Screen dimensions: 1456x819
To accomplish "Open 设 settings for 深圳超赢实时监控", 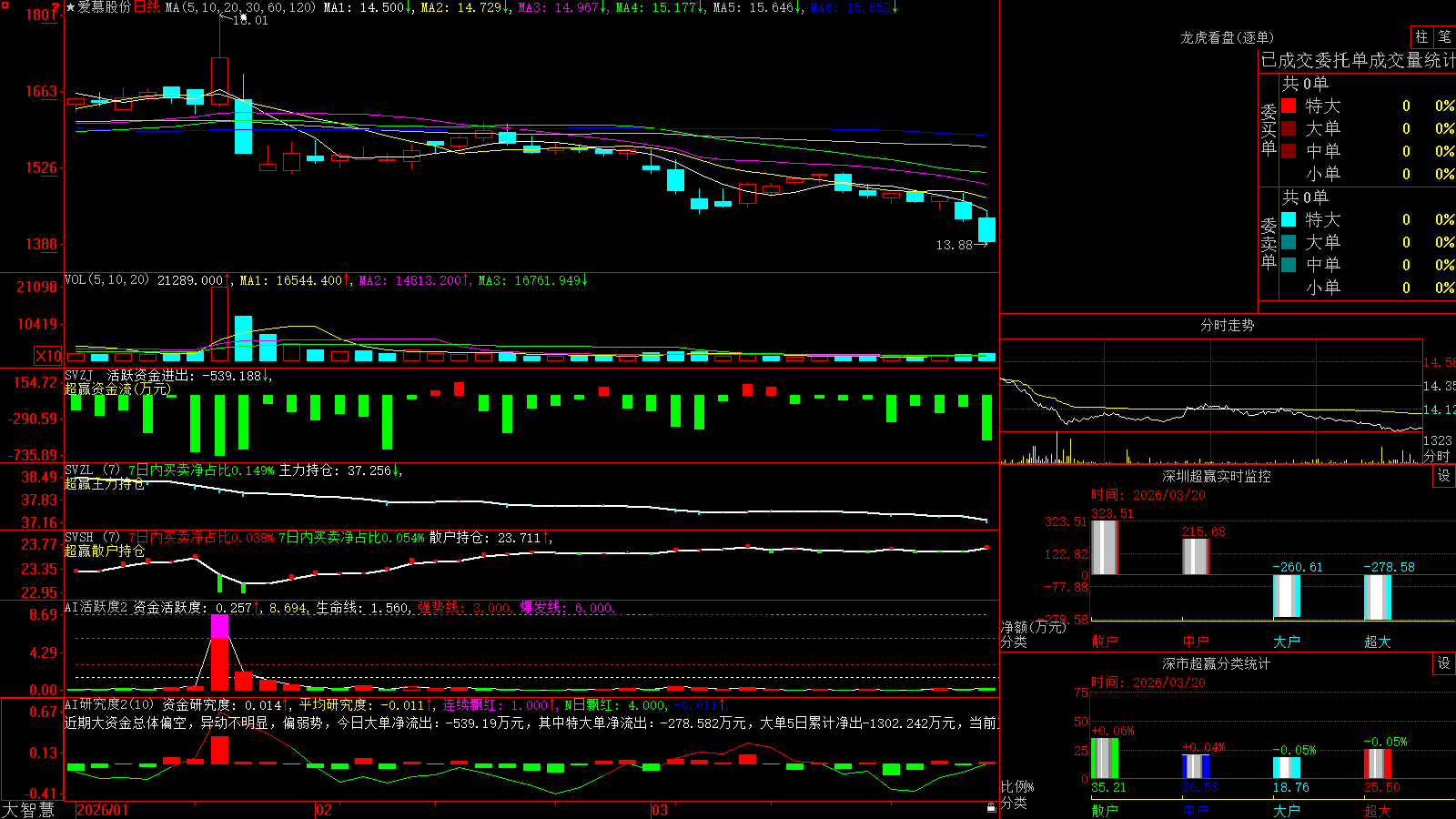I will (1444, 476).
